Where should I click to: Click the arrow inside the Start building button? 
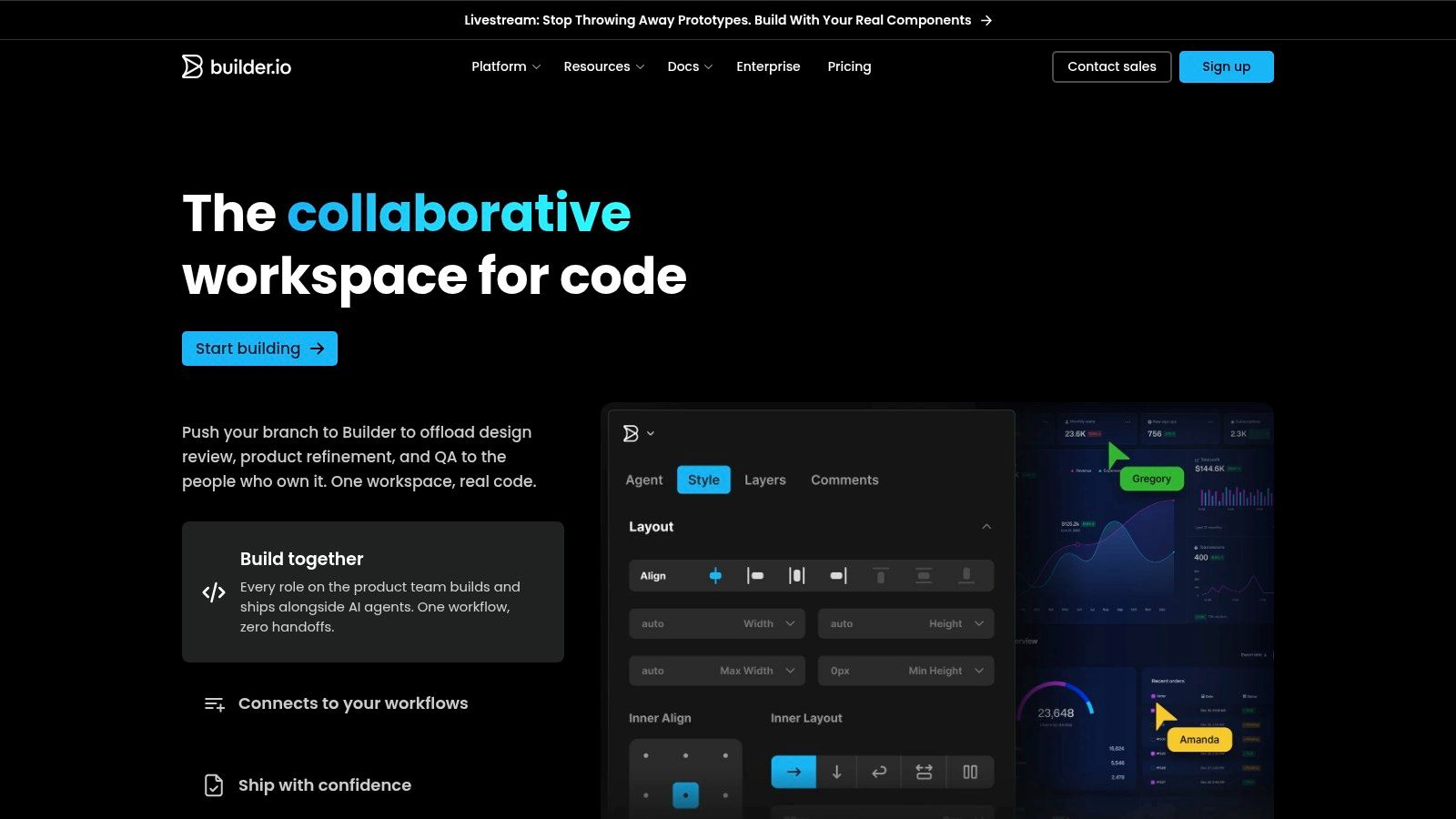[317, 349]
